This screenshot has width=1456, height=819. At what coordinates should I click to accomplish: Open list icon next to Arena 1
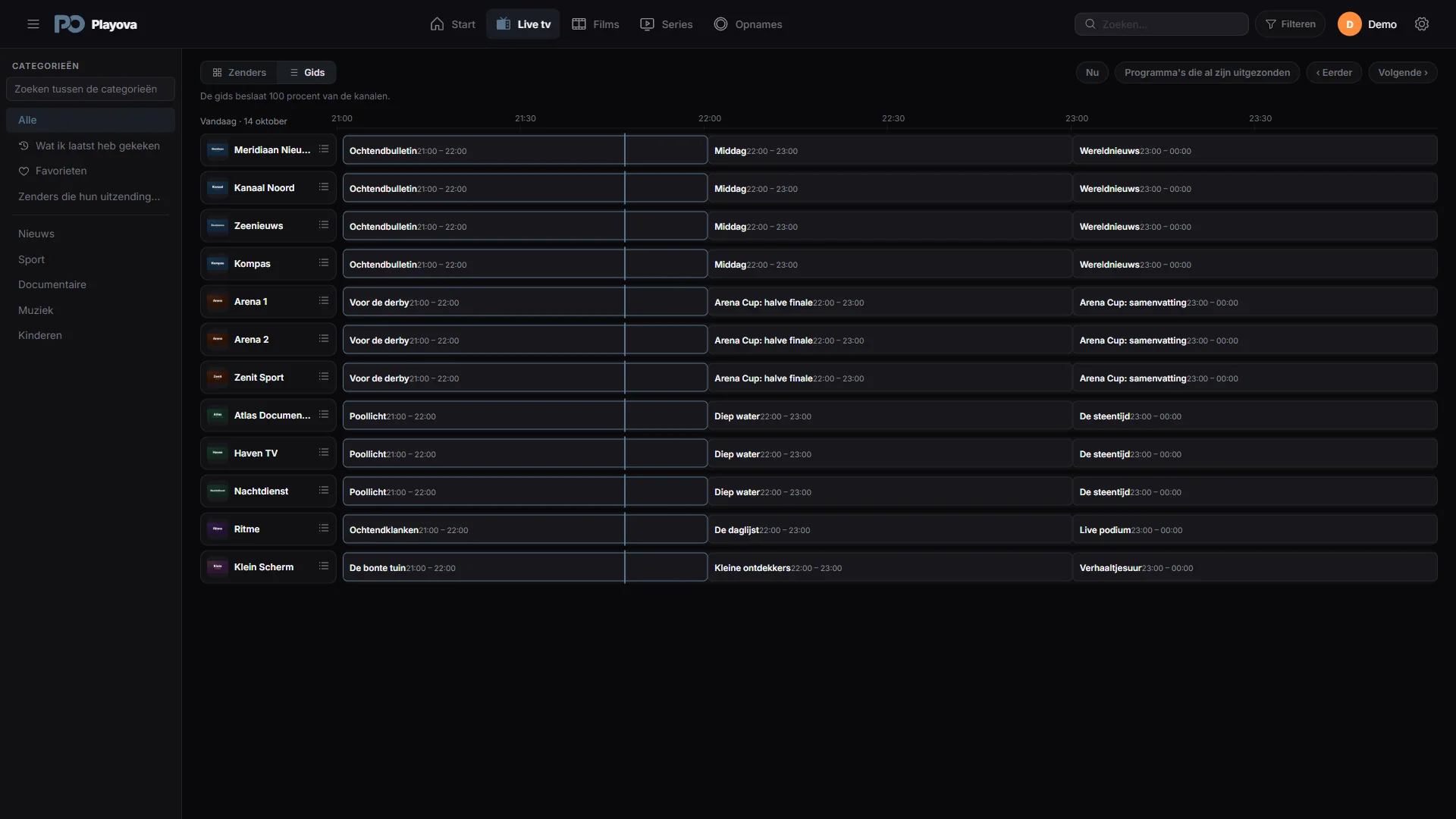tap(324, 301)
